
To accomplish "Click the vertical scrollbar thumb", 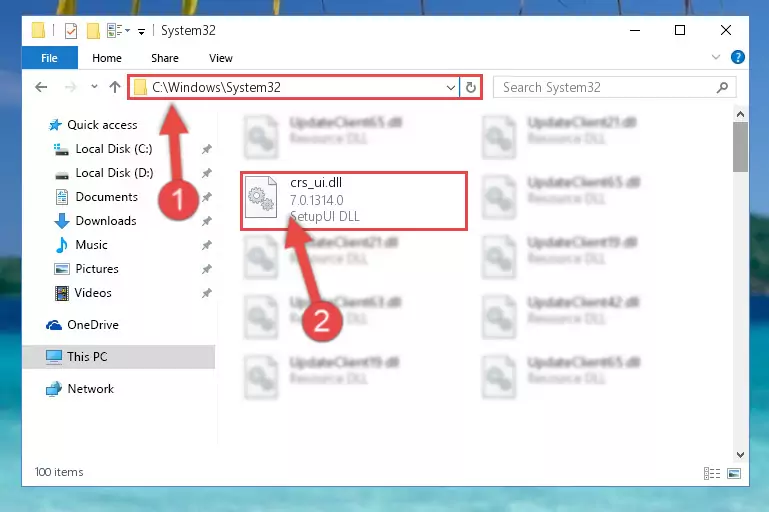I will click(740, 147).
